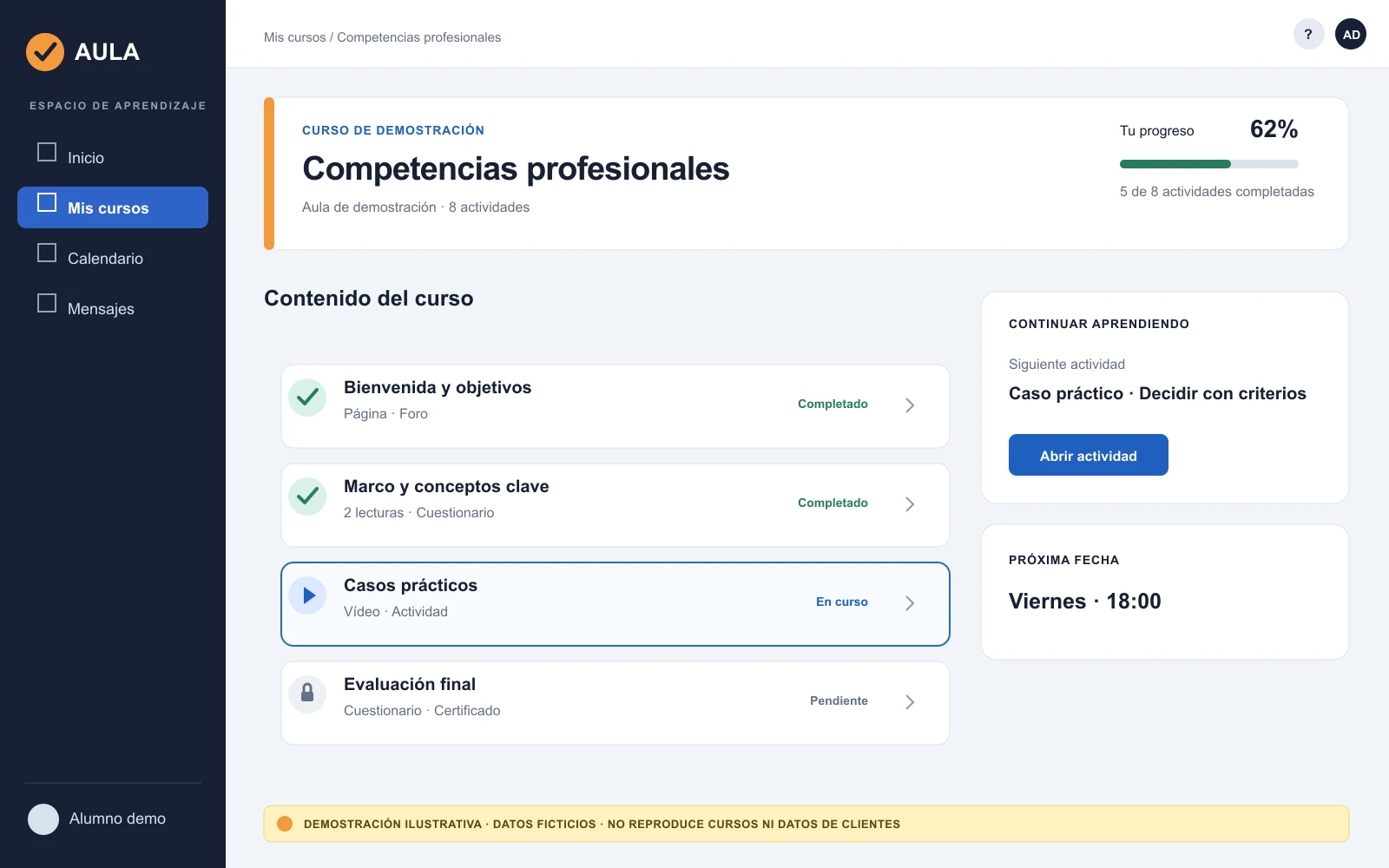Click the green check icon beside Bienvenida y objetivos
1389x868 pixels.
[307, 398]
